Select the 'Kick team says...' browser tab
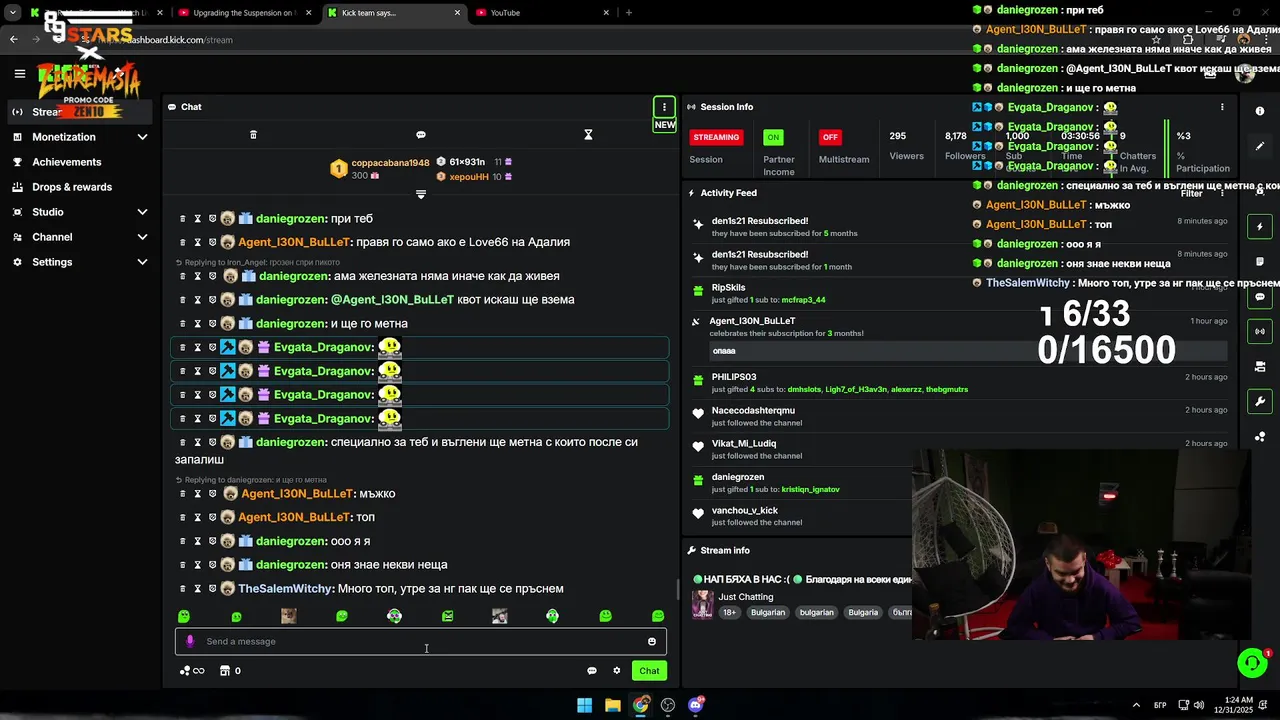Viewport: 1280px width, 720px height. click(x=394, y=13)
